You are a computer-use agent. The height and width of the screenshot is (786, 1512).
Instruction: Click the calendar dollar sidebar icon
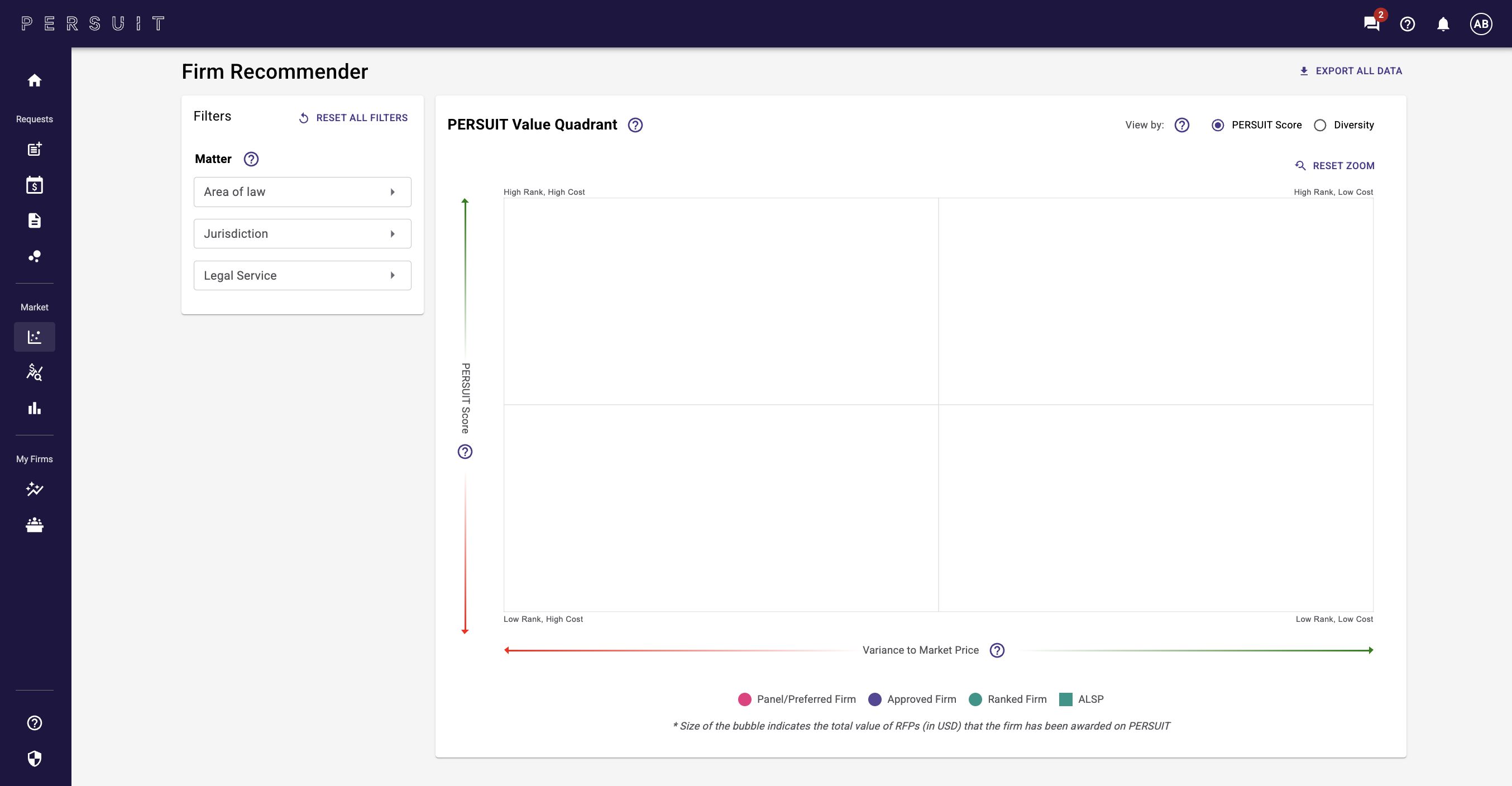[35, 185]
